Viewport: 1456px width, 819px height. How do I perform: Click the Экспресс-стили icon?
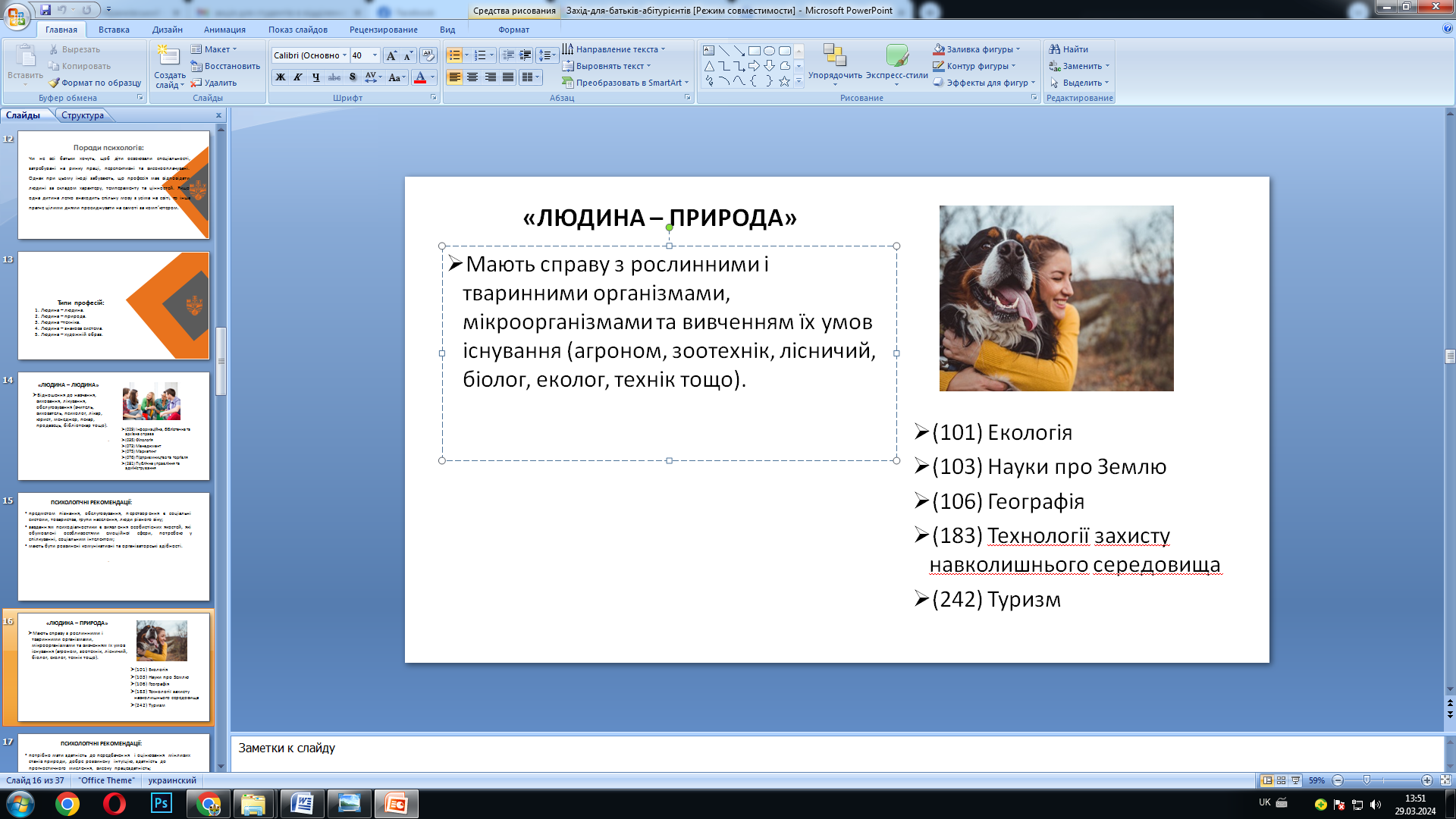pyautogui.click(x=897, y=56)
